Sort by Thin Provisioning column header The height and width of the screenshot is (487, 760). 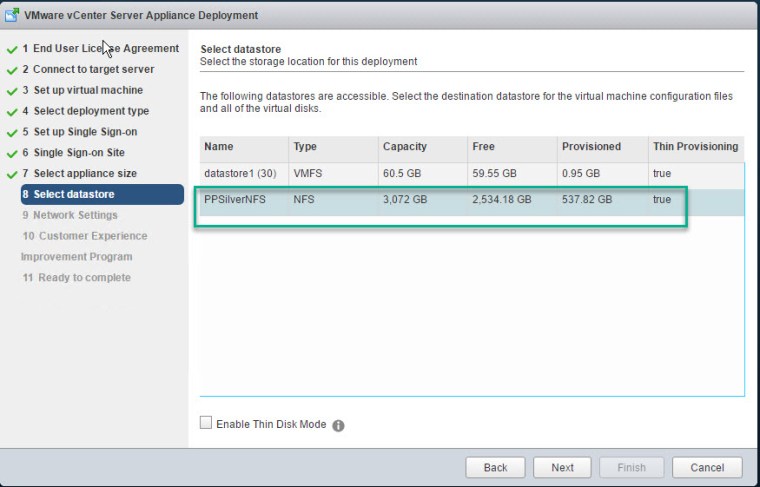coord(696,149)
